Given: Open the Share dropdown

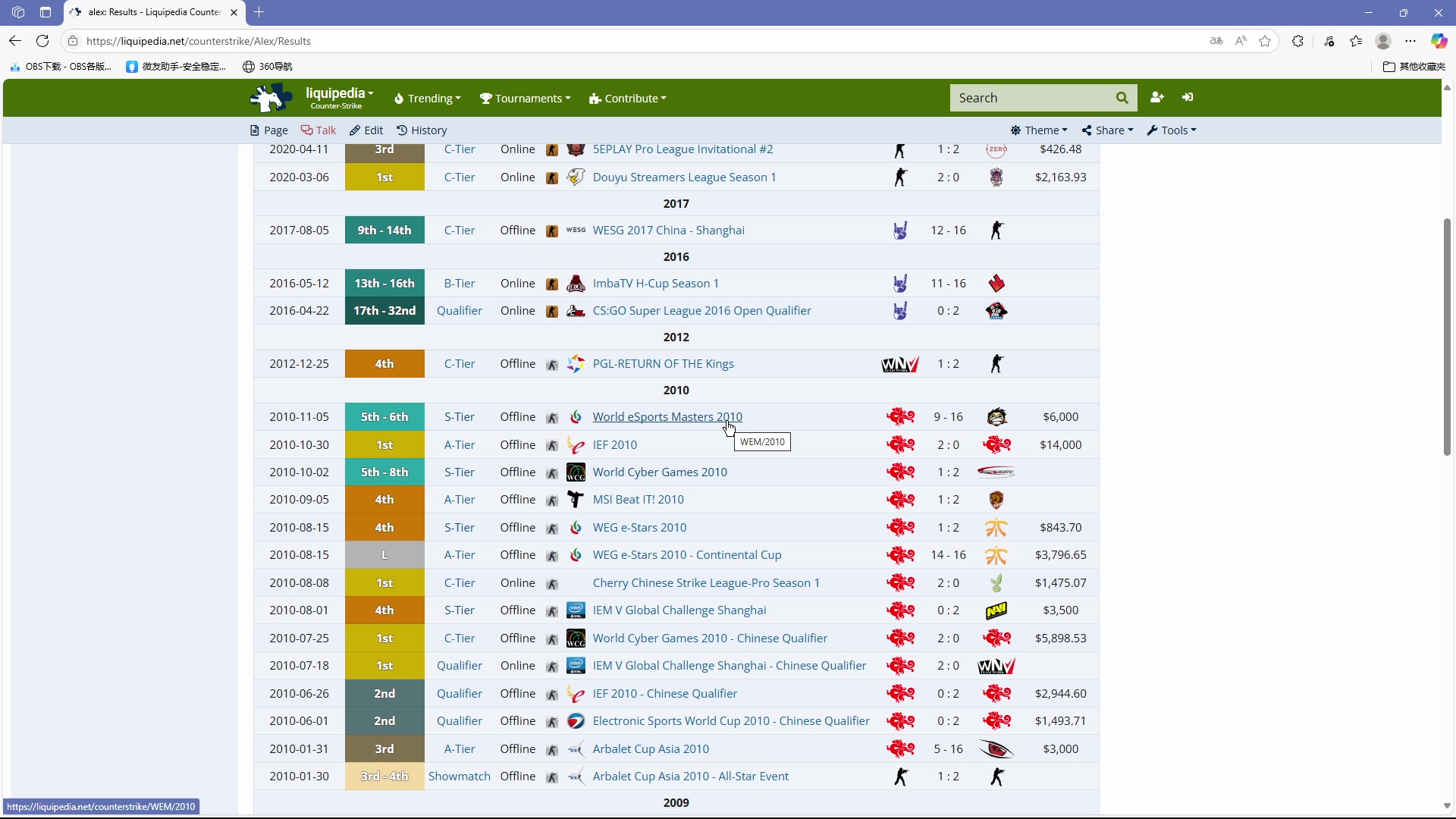Looking at the screenshot, I should (x=1107, y=130).
